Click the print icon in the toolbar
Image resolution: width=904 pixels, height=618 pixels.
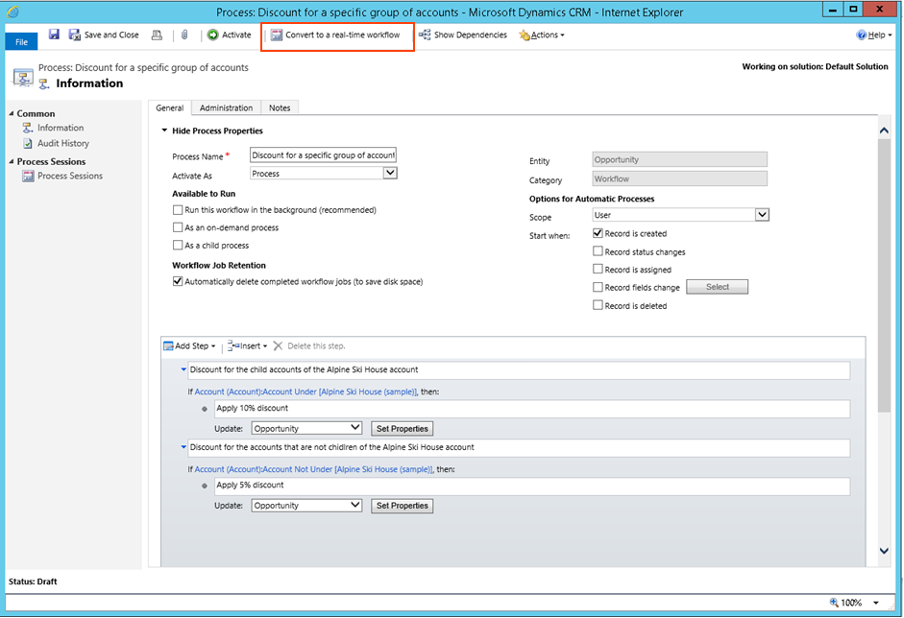pos(156,35)
